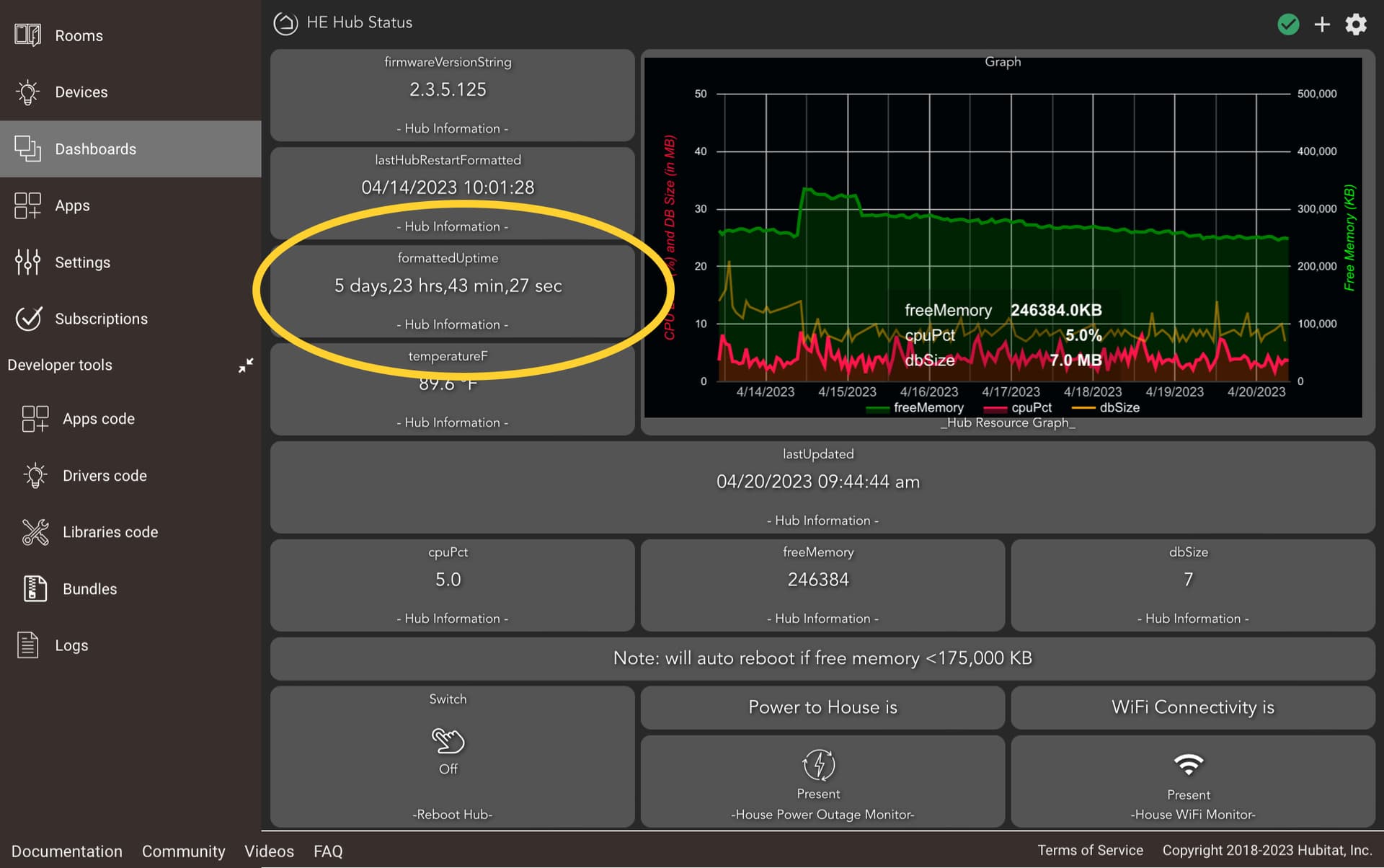Viewport: 1384px width, 868px height.
Task: Switch to the Dashboards section
Action: [x=95, y=149]
